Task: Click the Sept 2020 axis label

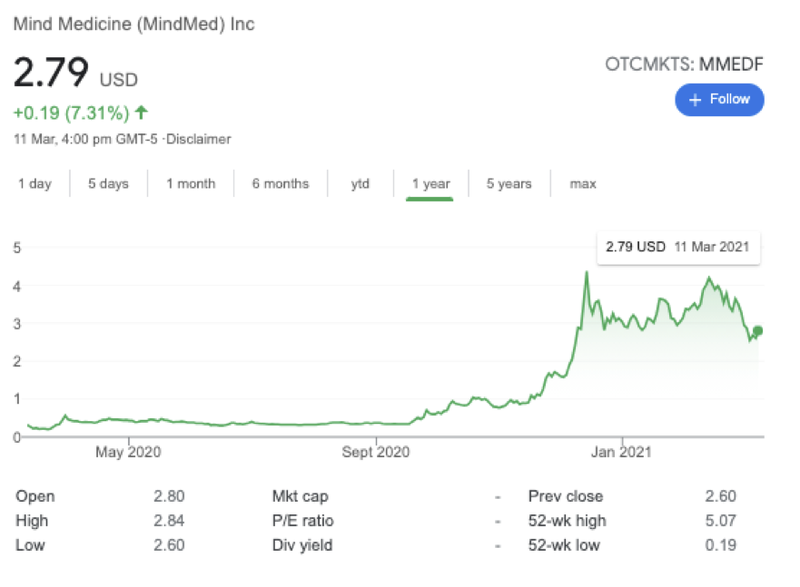Action: pyautogui.click(x=376, y=452)
